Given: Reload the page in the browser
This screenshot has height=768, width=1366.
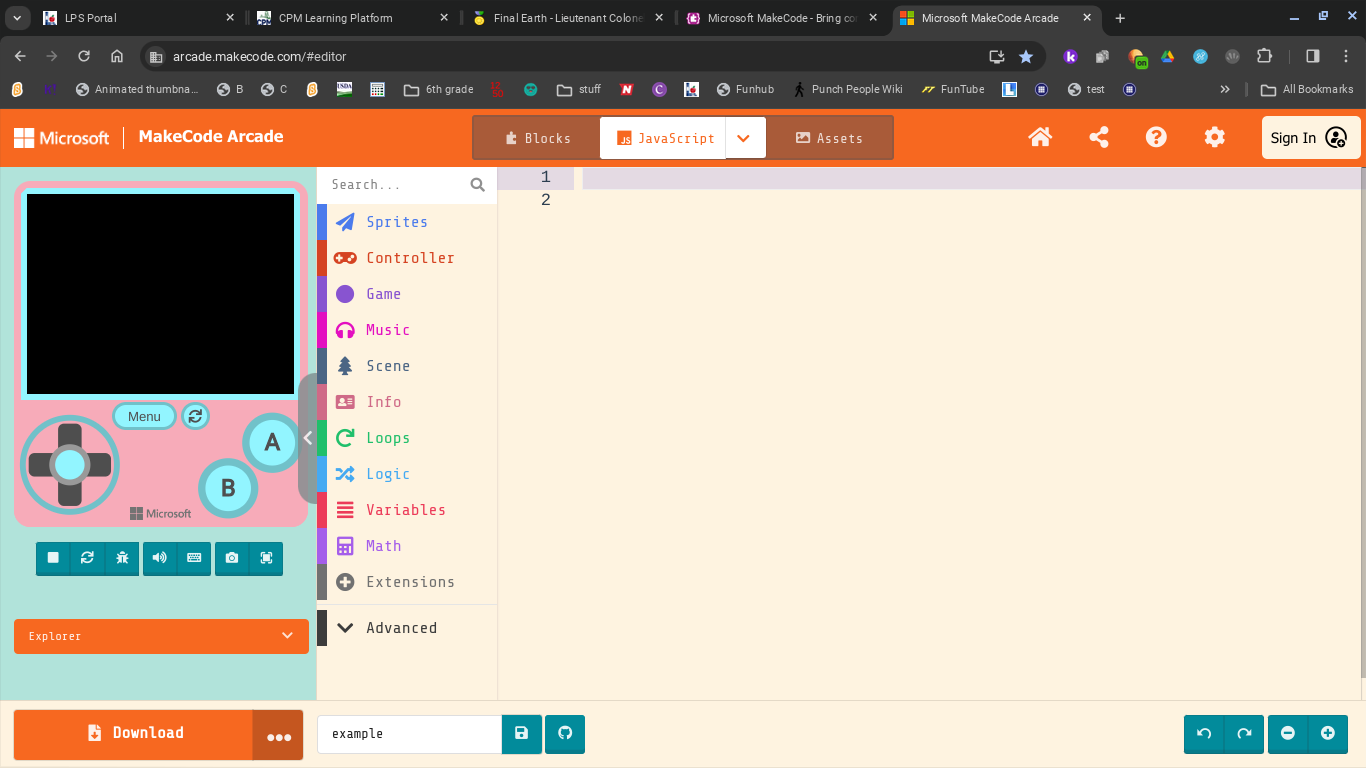Looking at the screenshot, I should click(x=84, y=56).
